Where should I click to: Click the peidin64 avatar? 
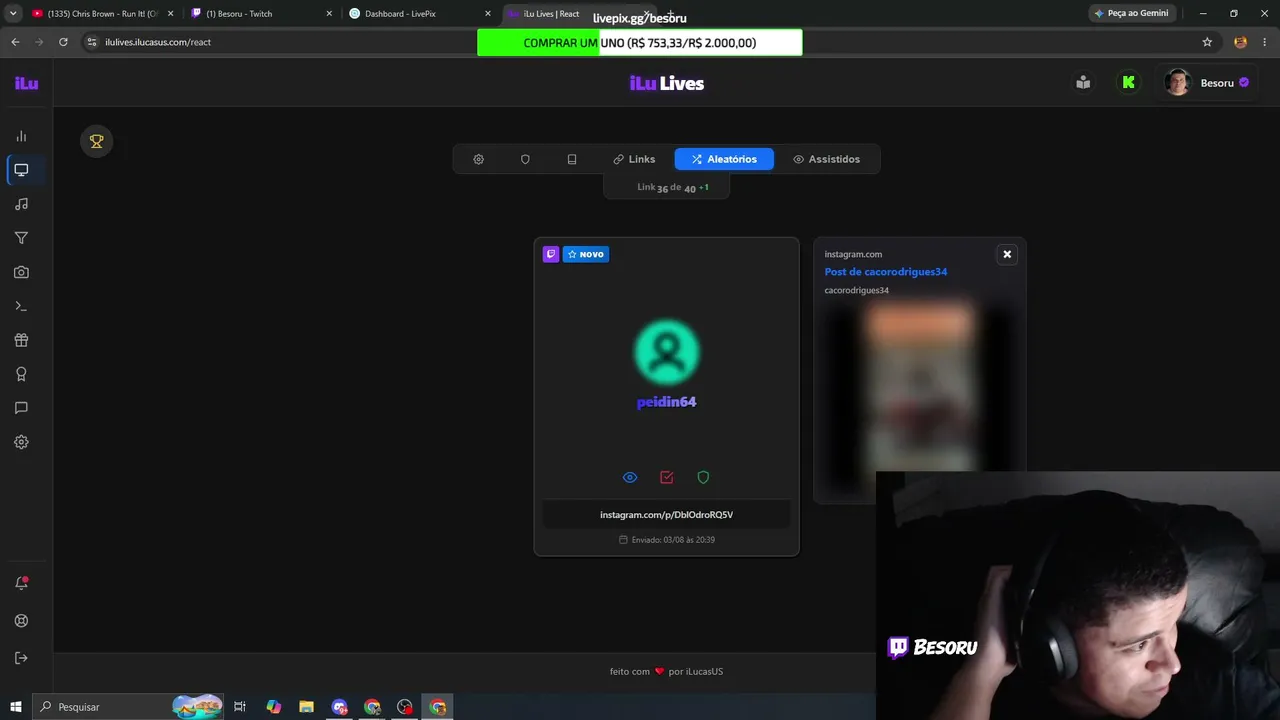667,352
